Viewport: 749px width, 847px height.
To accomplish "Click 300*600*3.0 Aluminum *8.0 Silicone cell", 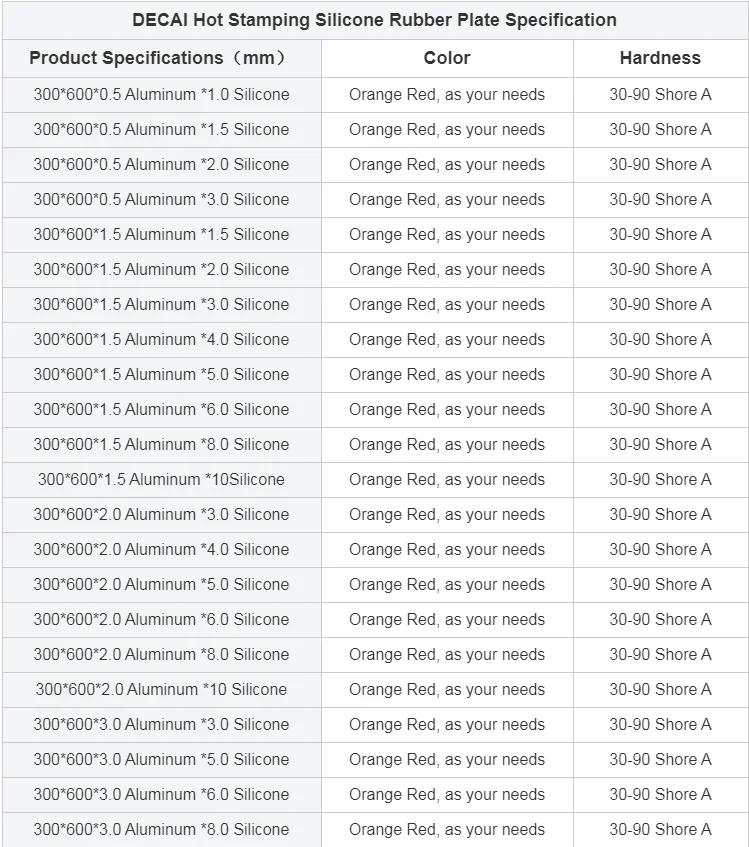I will click(x=162, y=830).
